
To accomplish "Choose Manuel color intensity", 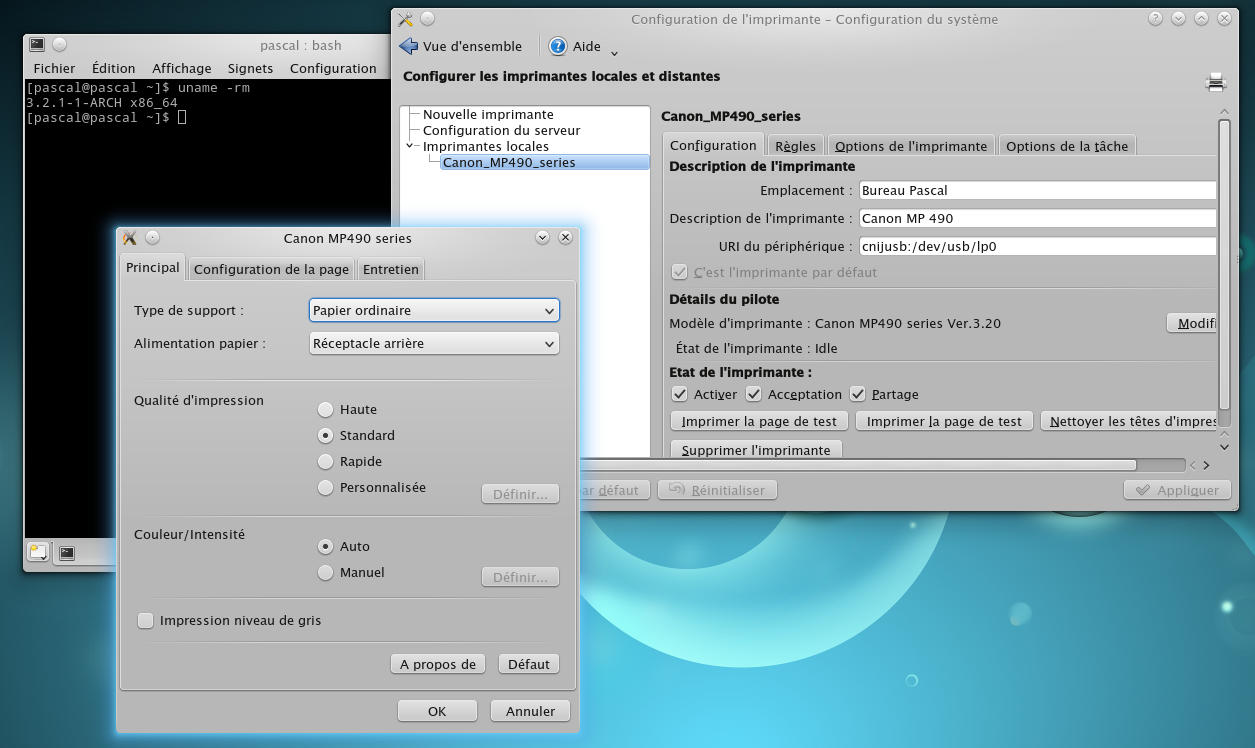I will click(x=325, y=572).
